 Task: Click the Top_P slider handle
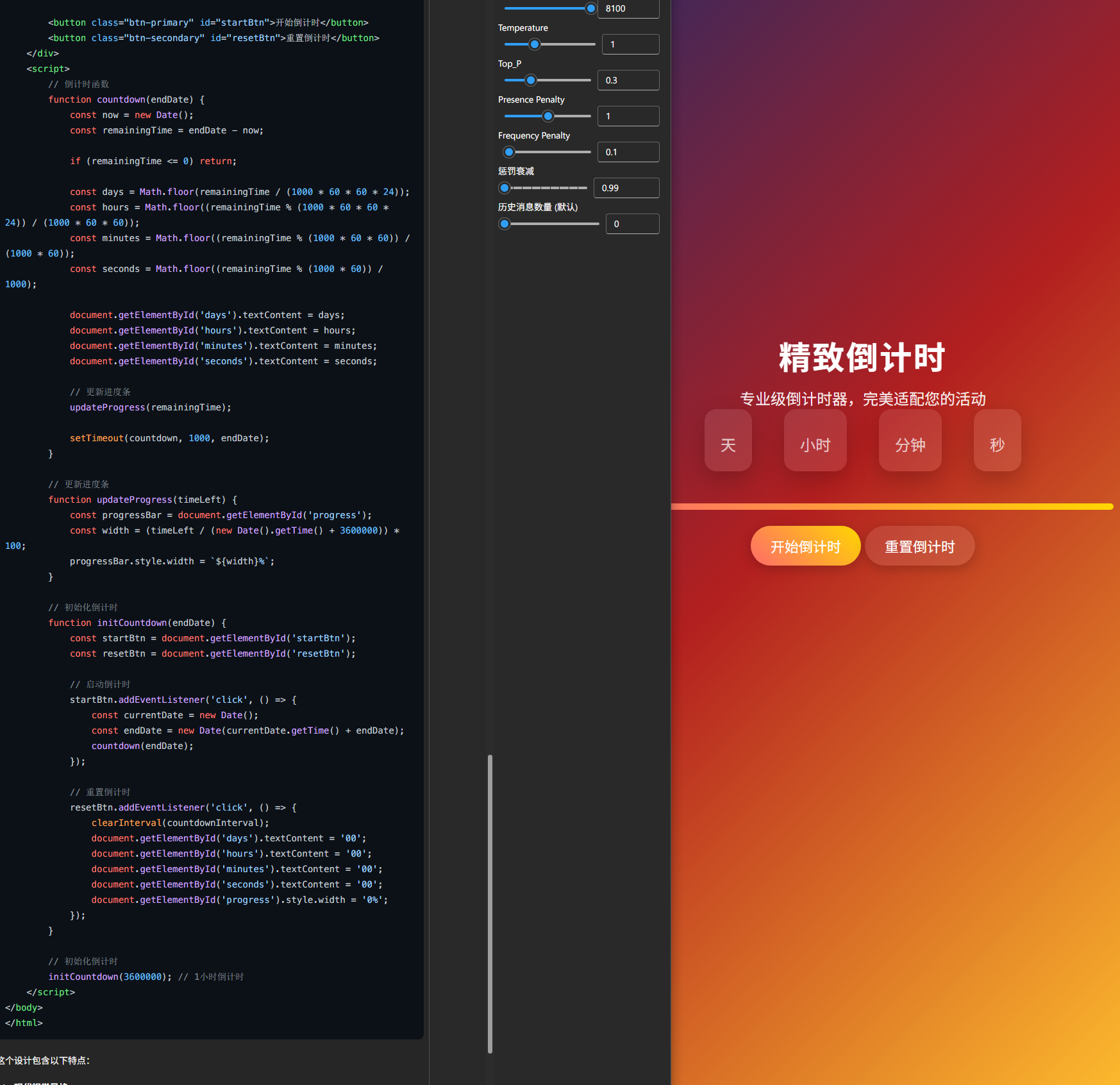click(x=530, y=80)
